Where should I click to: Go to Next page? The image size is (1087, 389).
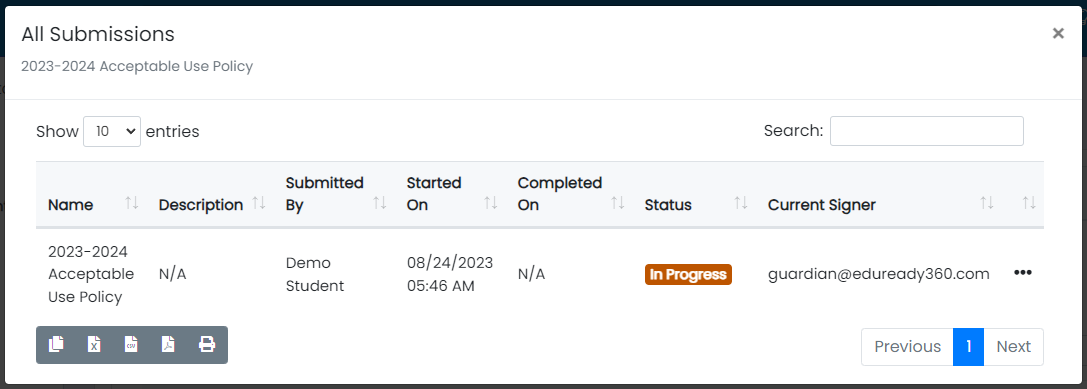[1014, 347]
